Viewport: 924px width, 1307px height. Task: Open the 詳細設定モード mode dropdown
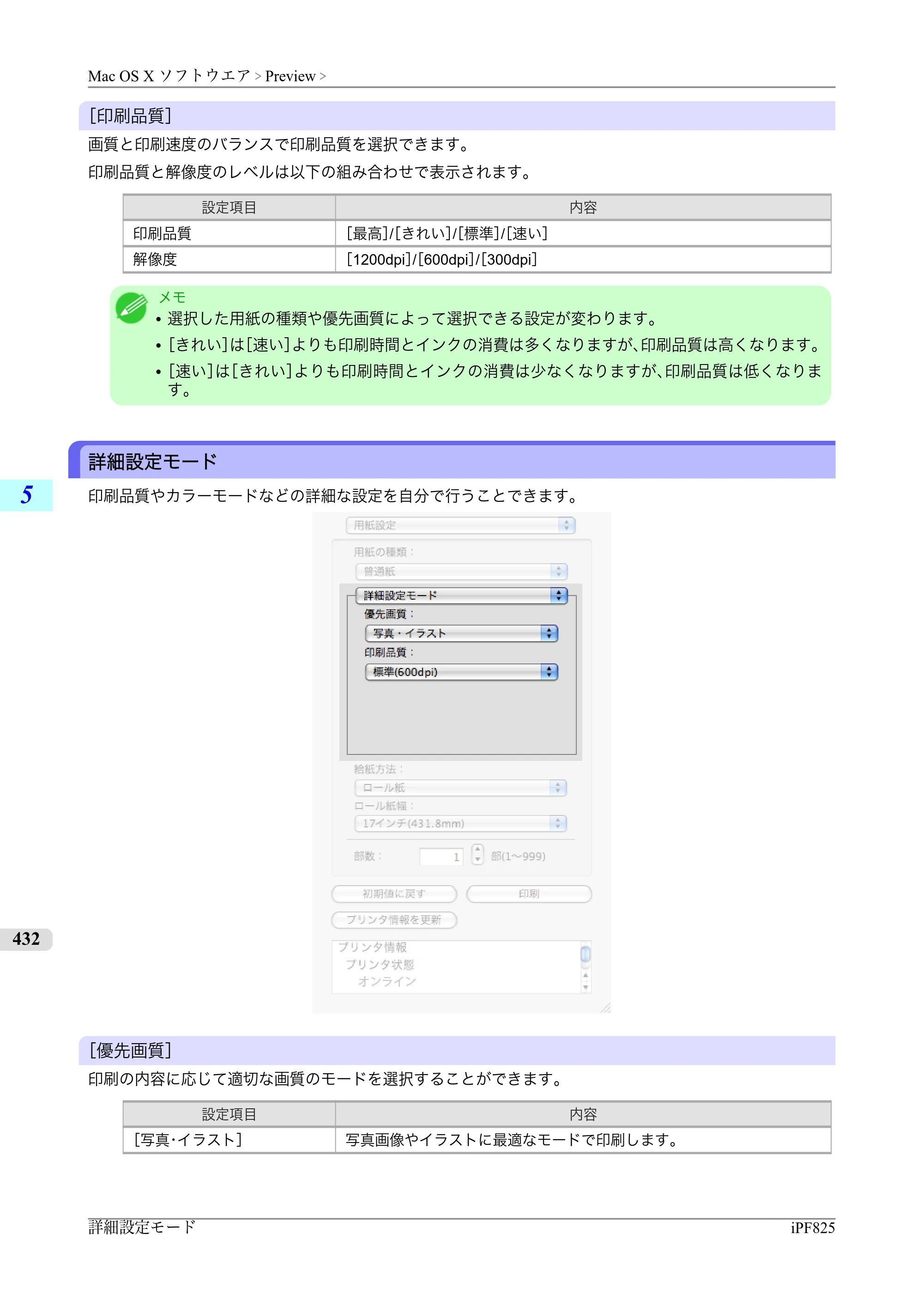coord(461,596)
